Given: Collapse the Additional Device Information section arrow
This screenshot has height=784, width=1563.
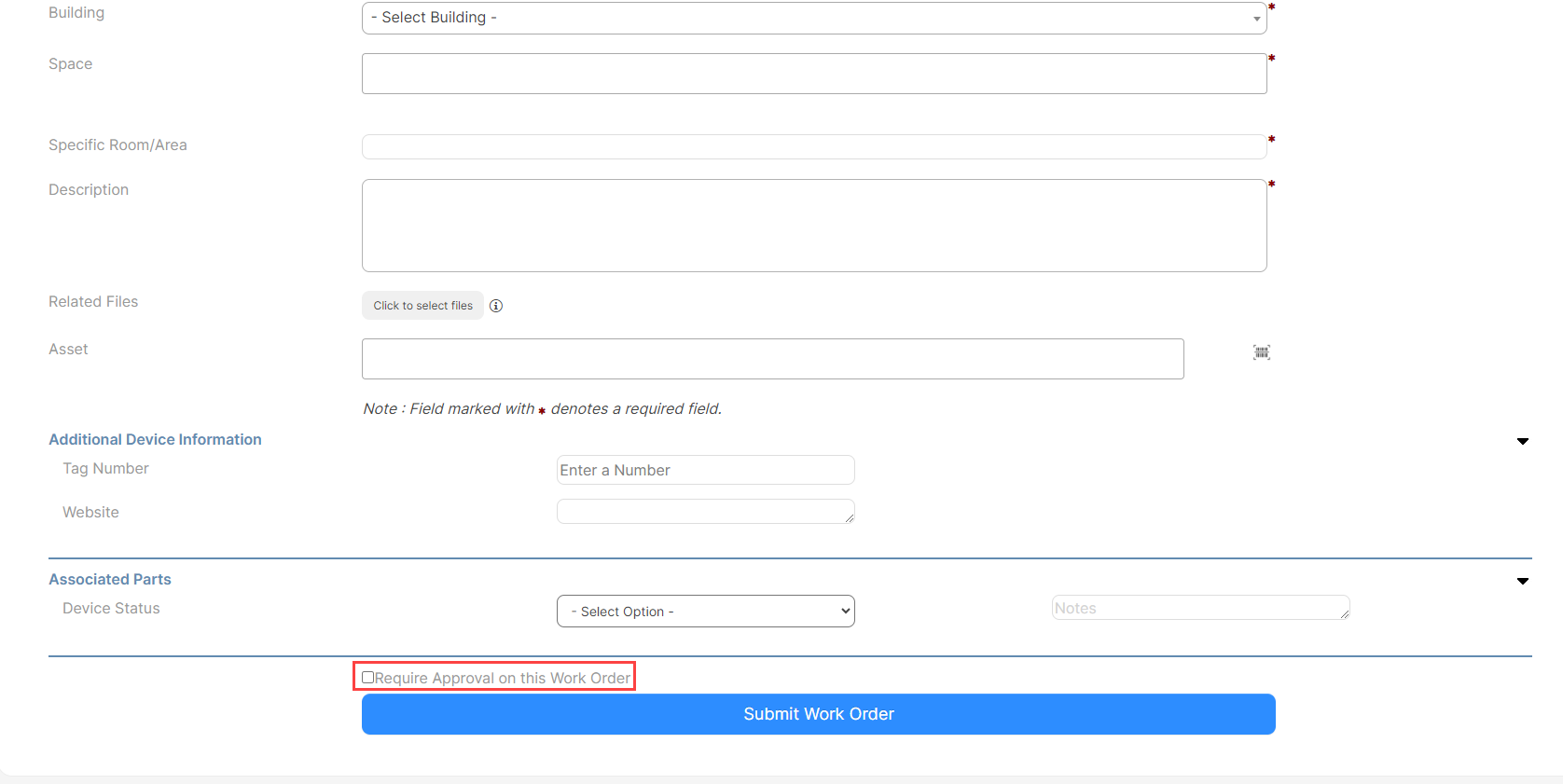Looking at the screenshot, I should [x=1523, y=441].
